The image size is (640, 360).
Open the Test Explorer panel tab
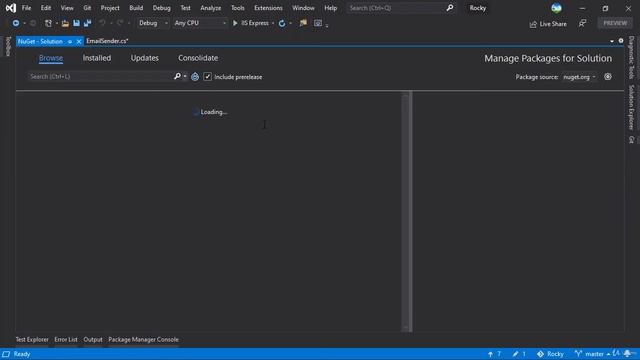[32, 340]
